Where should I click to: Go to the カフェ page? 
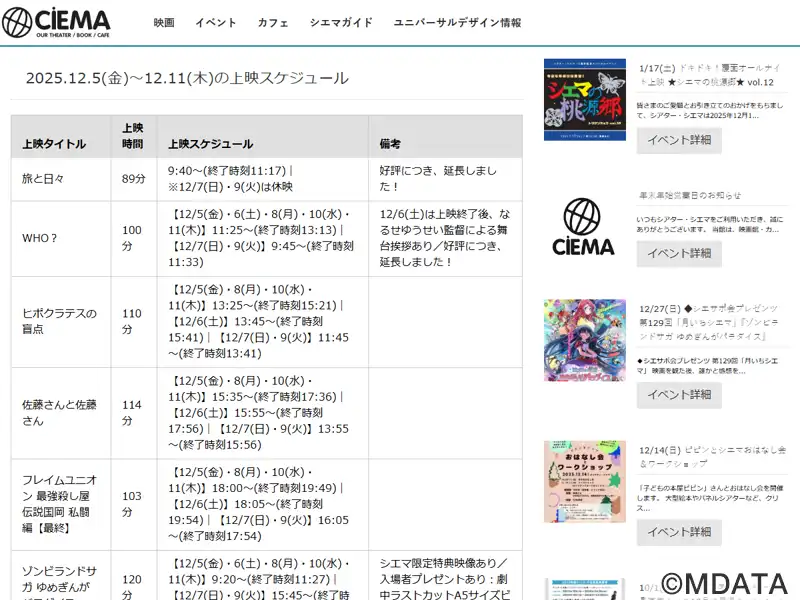tap(273, 22)
